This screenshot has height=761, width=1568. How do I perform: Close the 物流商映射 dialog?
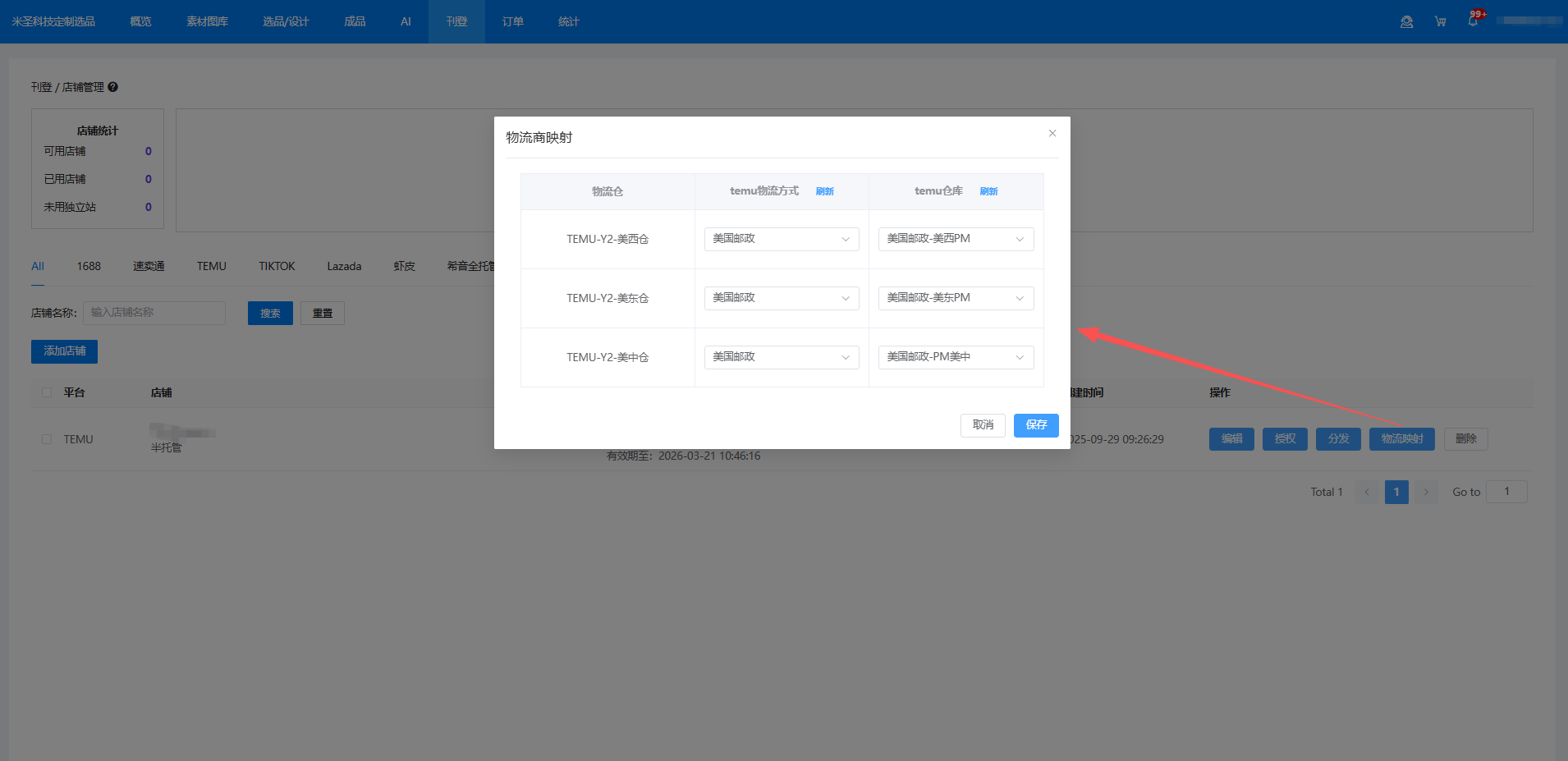(x=1052, y=133)
